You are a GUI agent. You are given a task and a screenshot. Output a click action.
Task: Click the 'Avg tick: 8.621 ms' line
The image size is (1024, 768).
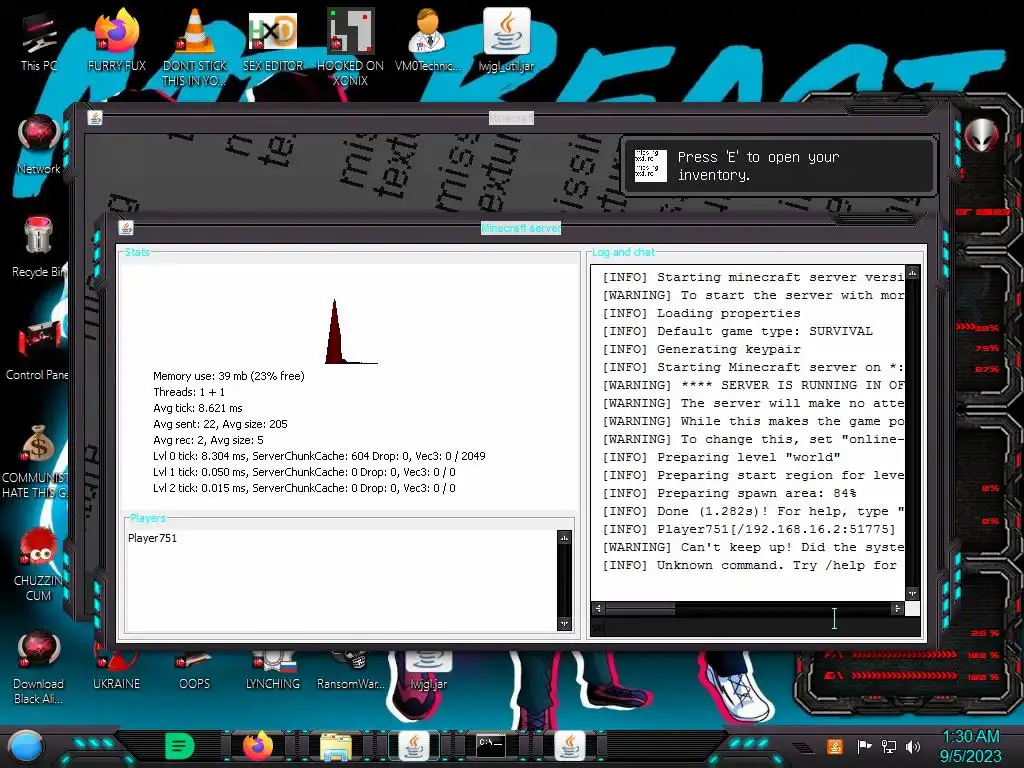(198, 408)
